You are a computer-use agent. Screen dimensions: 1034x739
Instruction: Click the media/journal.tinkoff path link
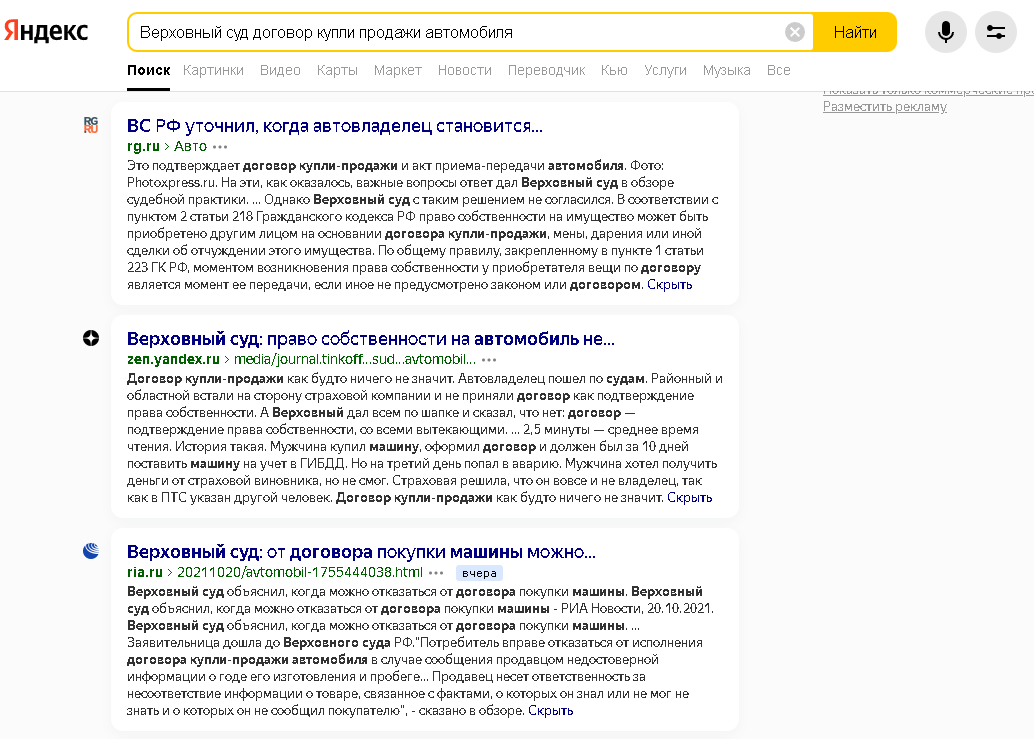click(355, 359)
